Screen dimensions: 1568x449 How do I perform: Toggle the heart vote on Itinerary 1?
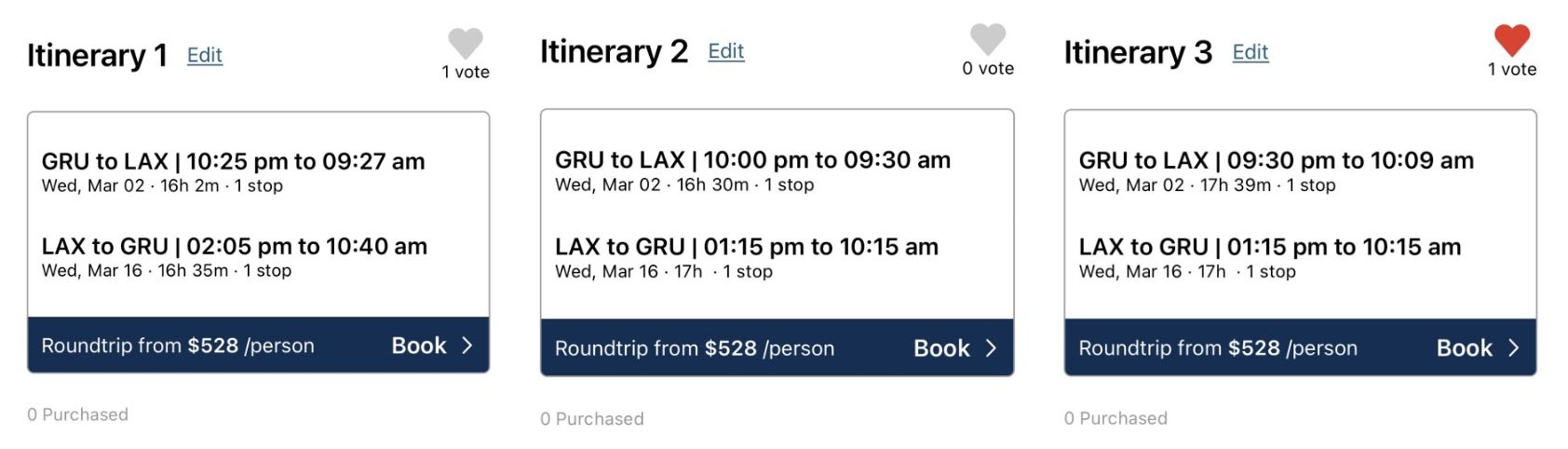[x=466, y=43]
